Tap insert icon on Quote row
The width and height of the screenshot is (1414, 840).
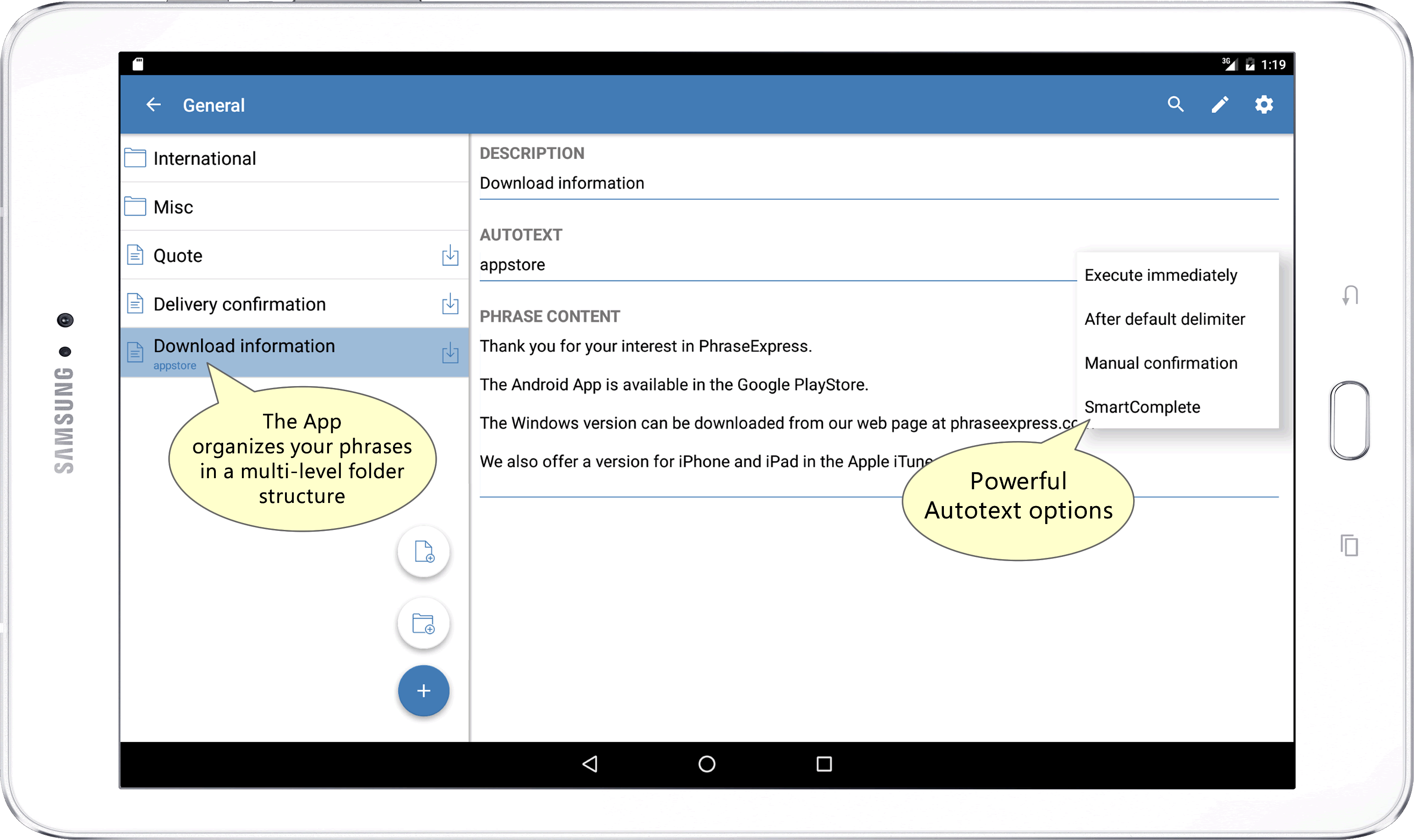450,255
